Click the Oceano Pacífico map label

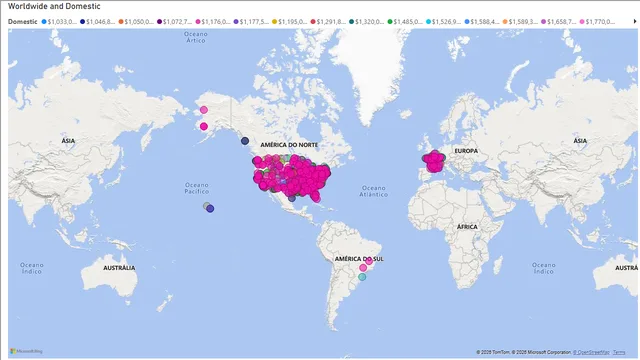click(x=197, y=188)
